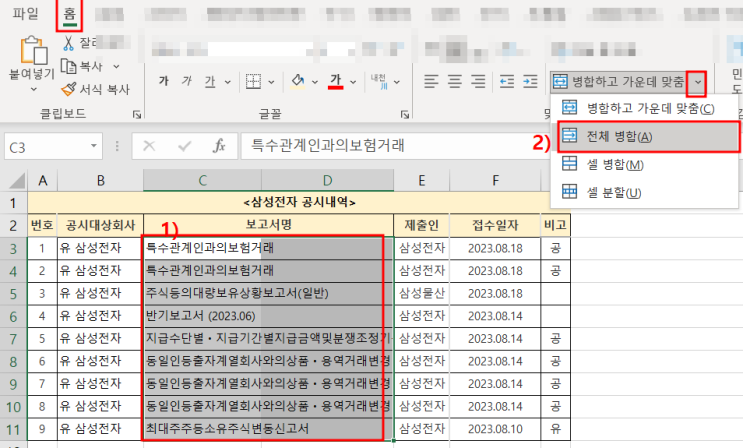Click date cell 2023.08.10

tap(495, 429)
